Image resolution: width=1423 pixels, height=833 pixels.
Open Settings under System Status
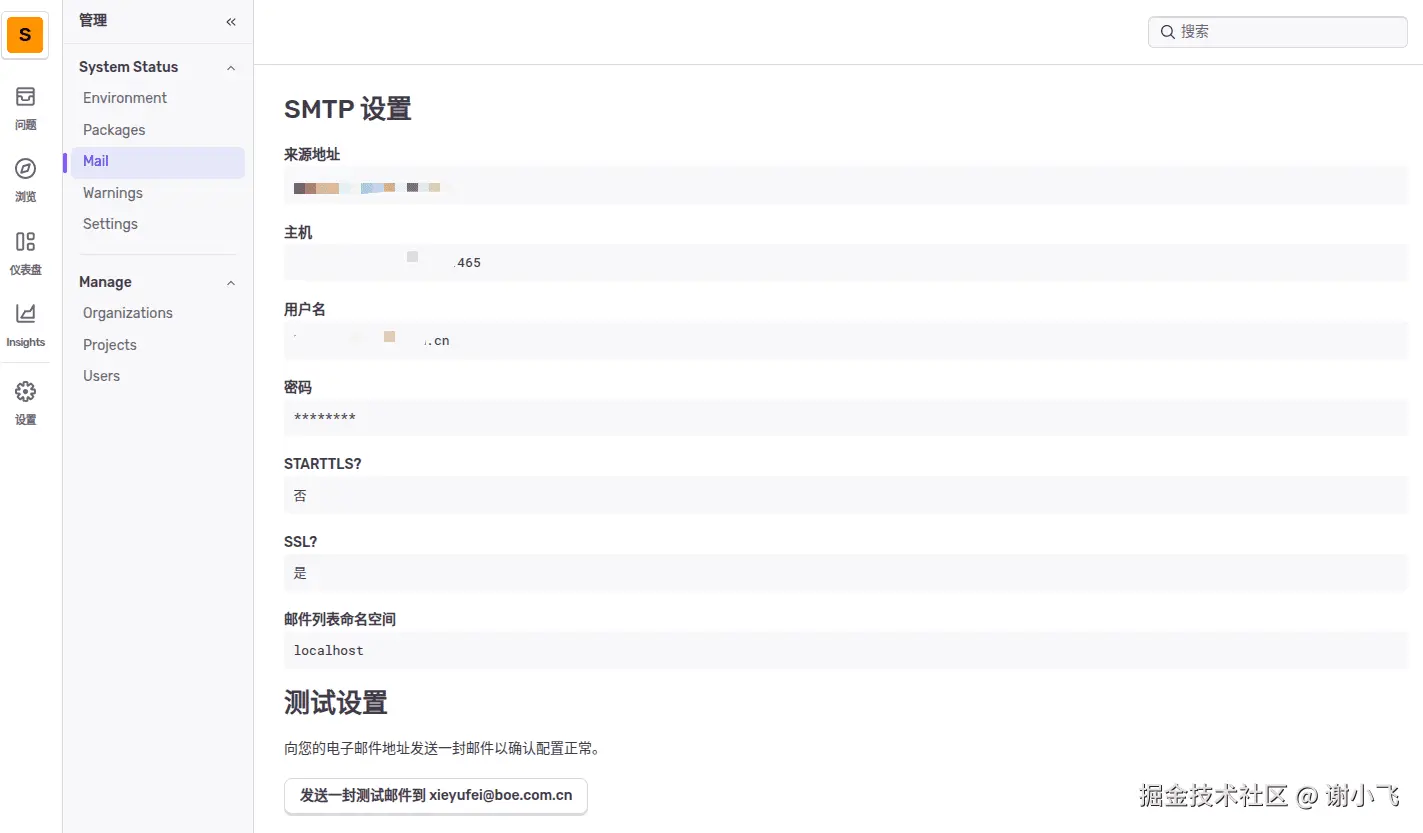coord(110,223)
